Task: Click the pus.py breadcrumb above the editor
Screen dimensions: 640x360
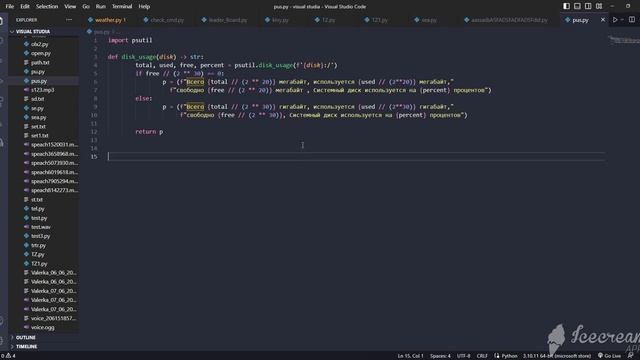Action: pos(101,31)
